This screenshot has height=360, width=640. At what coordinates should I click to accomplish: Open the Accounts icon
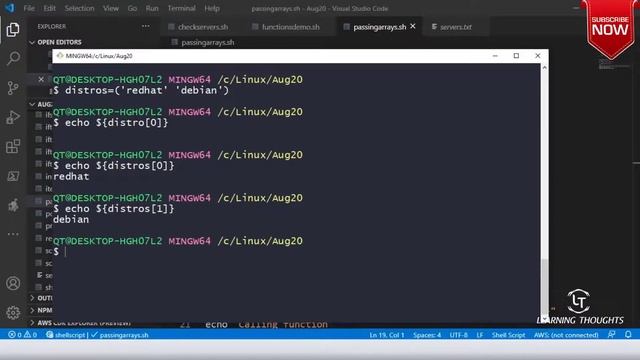13,283
